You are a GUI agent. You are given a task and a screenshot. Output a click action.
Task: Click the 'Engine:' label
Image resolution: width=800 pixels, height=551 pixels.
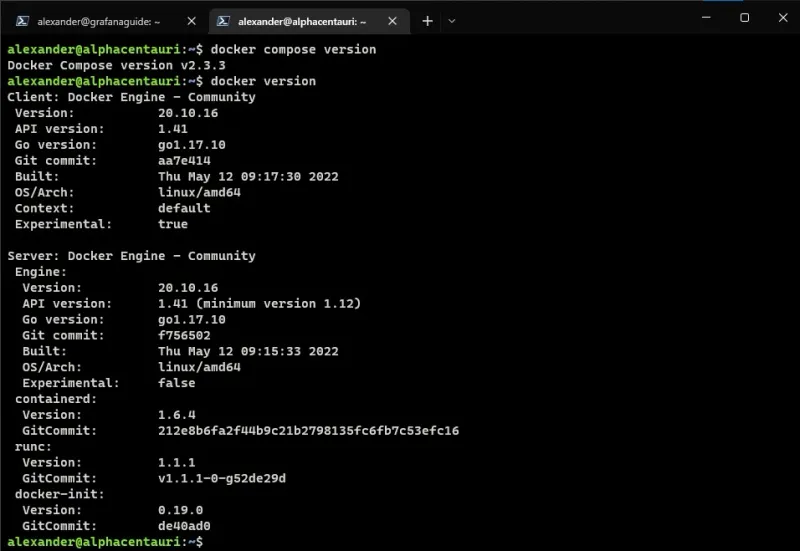(41, 272)
